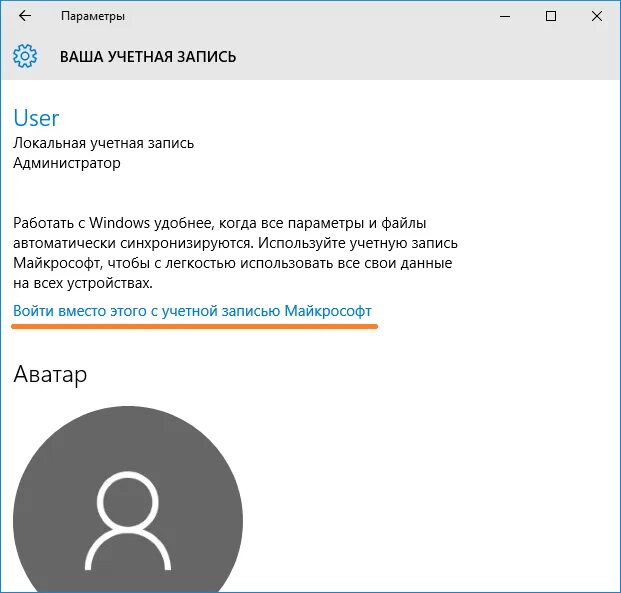Click the "User" account name

pos(36,118)
